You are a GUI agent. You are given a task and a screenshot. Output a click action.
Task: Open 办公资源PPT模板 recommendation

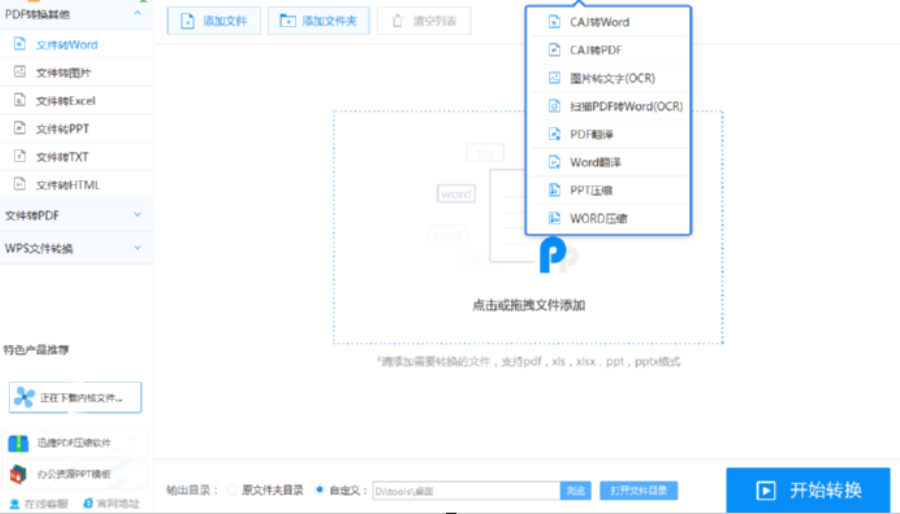coord(75,474)
